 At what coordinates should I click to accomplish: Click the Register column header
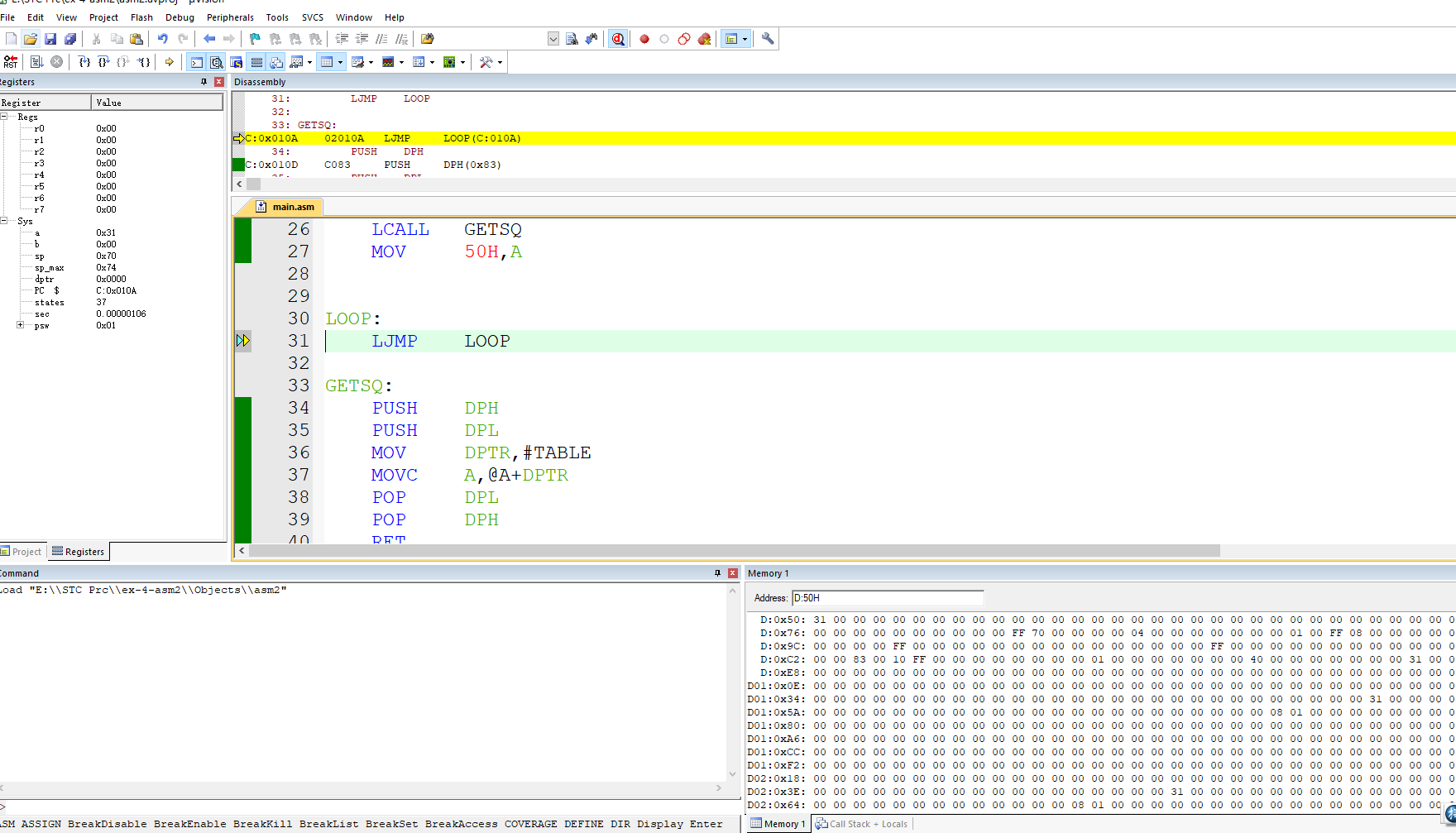point(45,103)
